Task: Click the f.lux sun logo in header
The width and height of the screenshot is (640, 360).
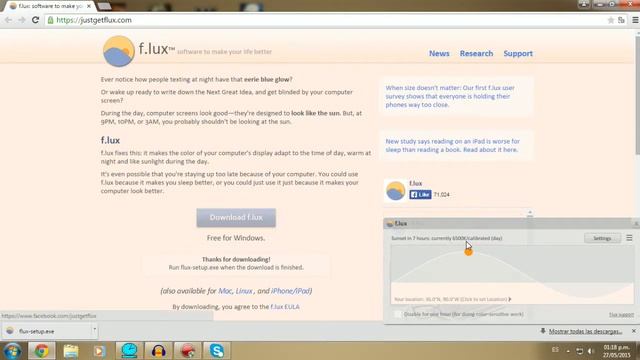Action: point(119,51)
